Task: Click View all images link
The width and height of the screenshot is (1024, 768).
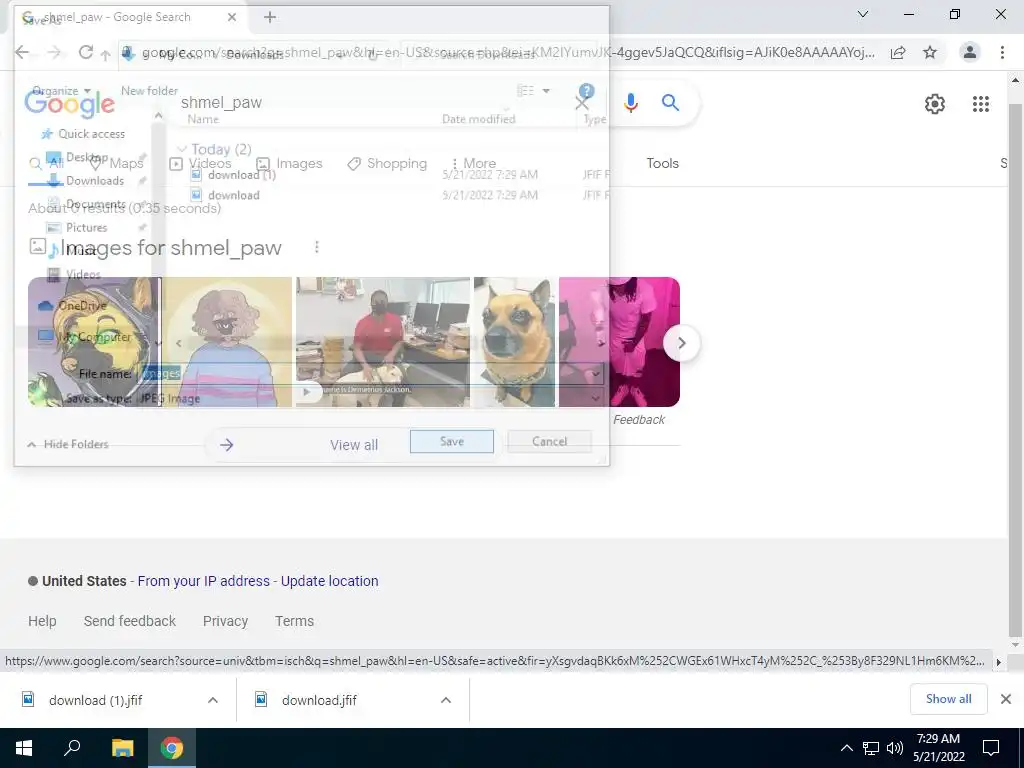Action: coord(354,445)
